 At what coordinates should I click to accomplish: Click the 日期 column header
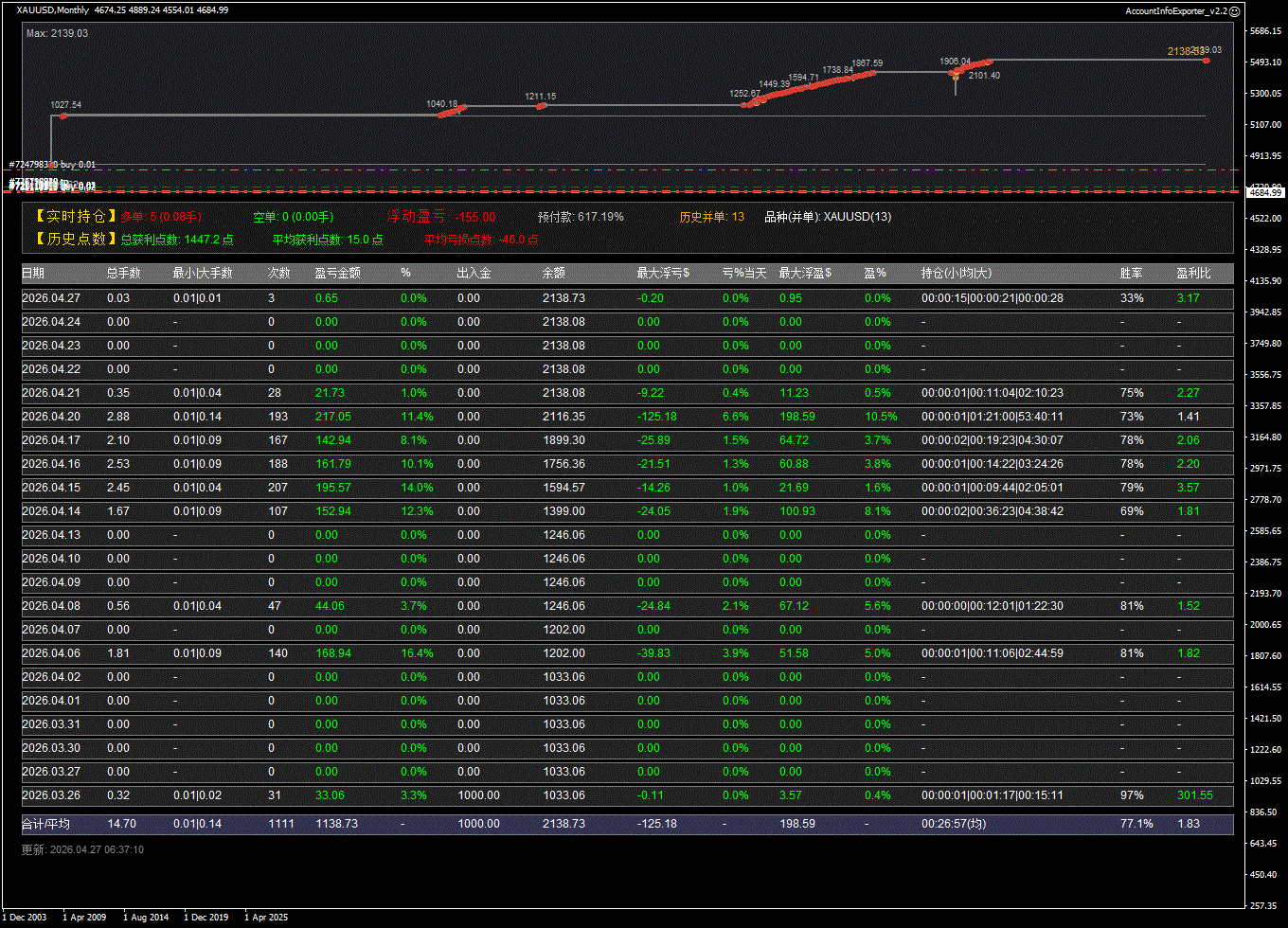(x=33, y=273)
